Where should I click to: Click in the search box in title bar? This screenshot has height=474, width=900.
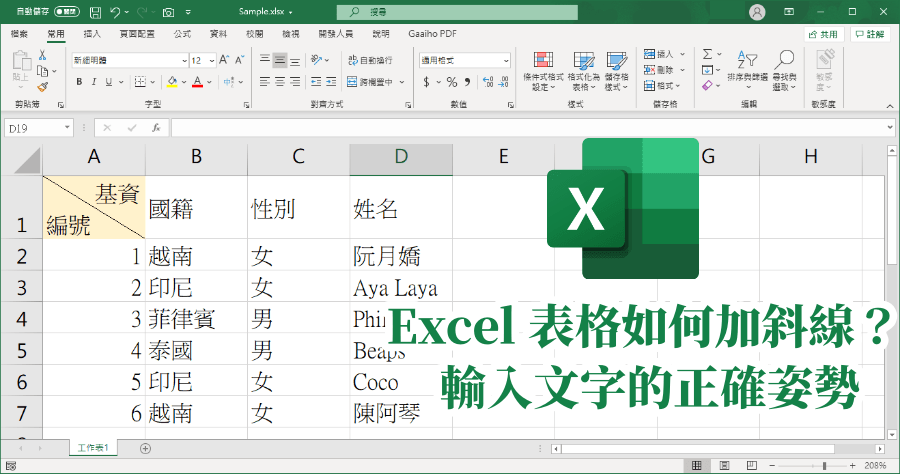[457, 11]
